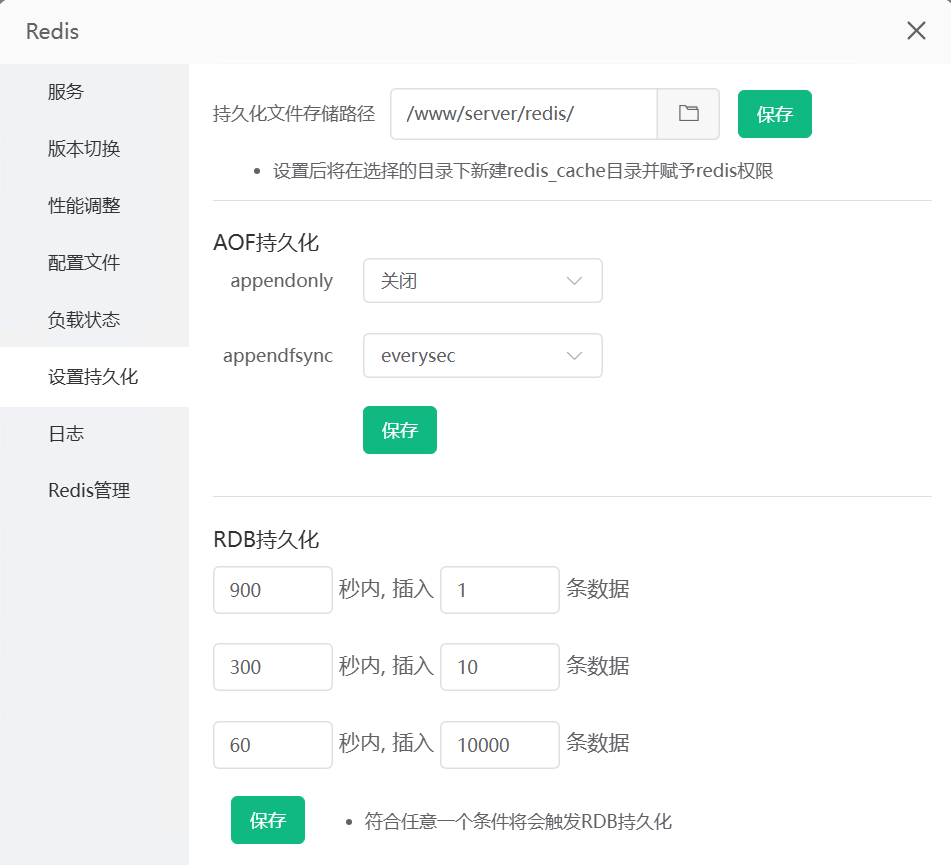Switch to 版本切换 tab

pos(94,149)
